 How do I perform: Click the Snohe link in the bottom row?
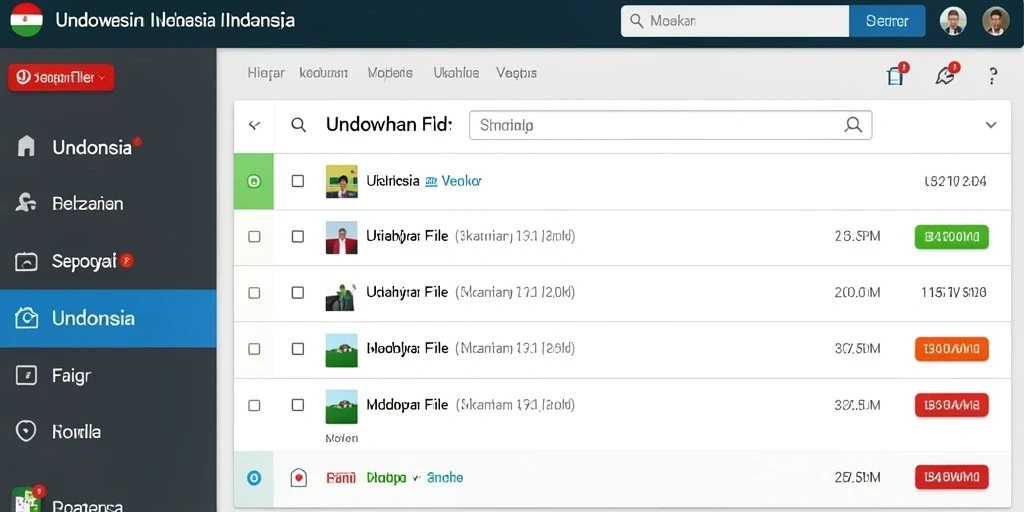445,478
